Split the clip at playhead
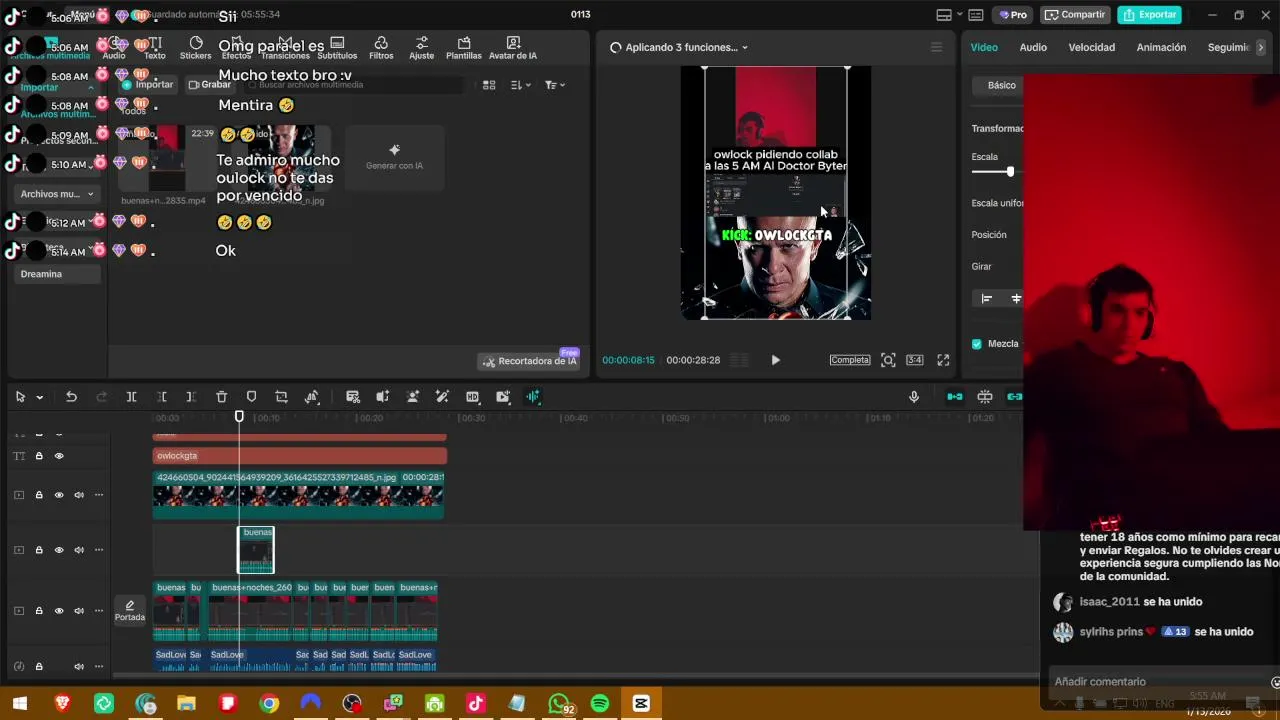The height and width of the screenshot is (720, 1280). click(x=131, y=397)
